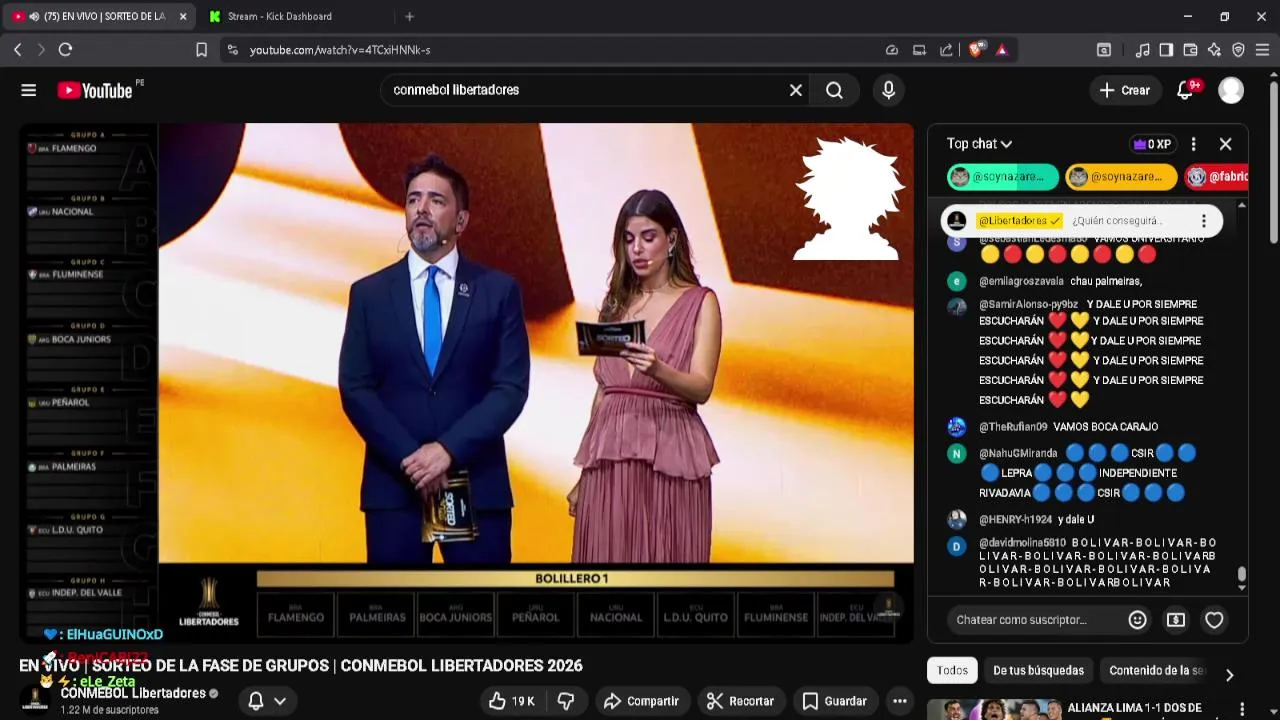Click the chat Super Chat money icon
This screenshot has width=1280, height=720.
tap(1176, 620)
